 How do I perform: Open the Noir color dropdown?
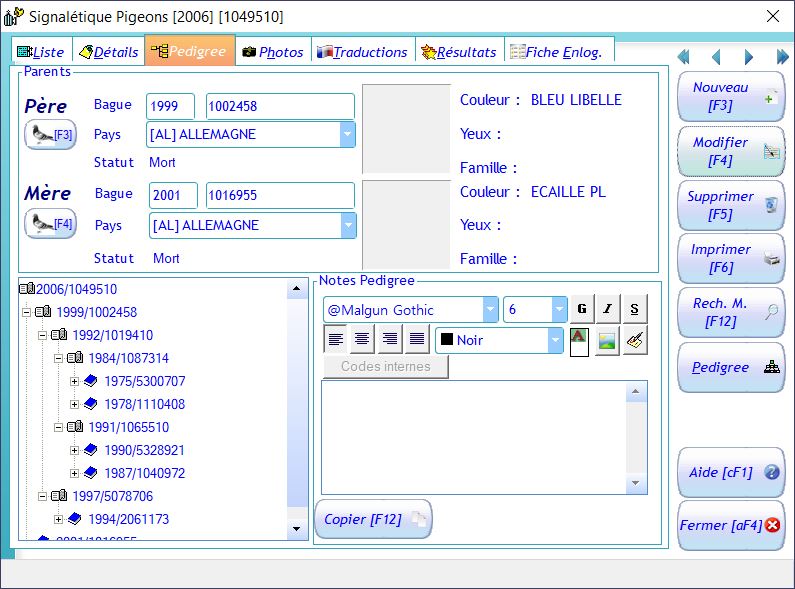click(x=555, y=340)
